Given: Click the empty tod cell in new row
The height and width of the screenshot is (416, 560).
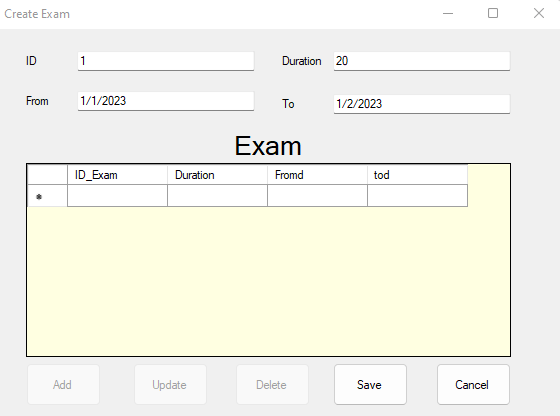Looking at the screenshot, I should click(x=418, y=196).
